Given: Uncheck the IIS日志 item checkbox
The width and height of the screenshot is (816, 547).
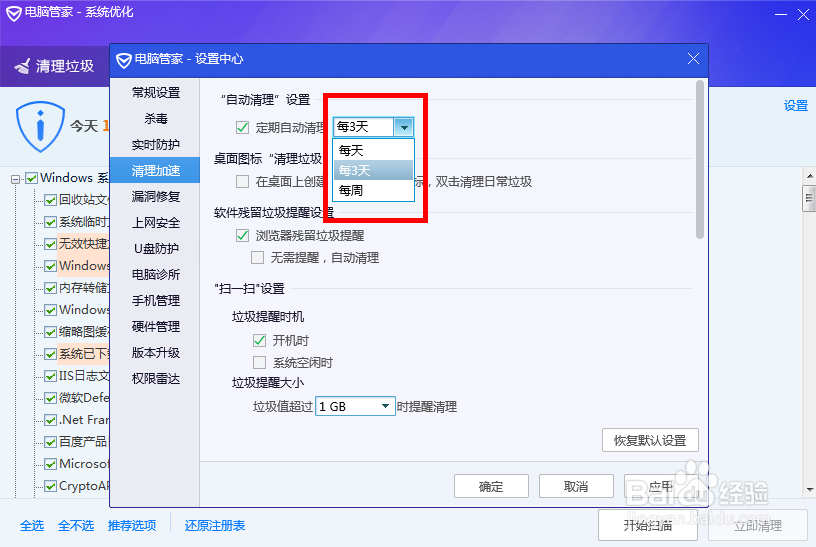Looking at the screenshot, I should [50, 376].
